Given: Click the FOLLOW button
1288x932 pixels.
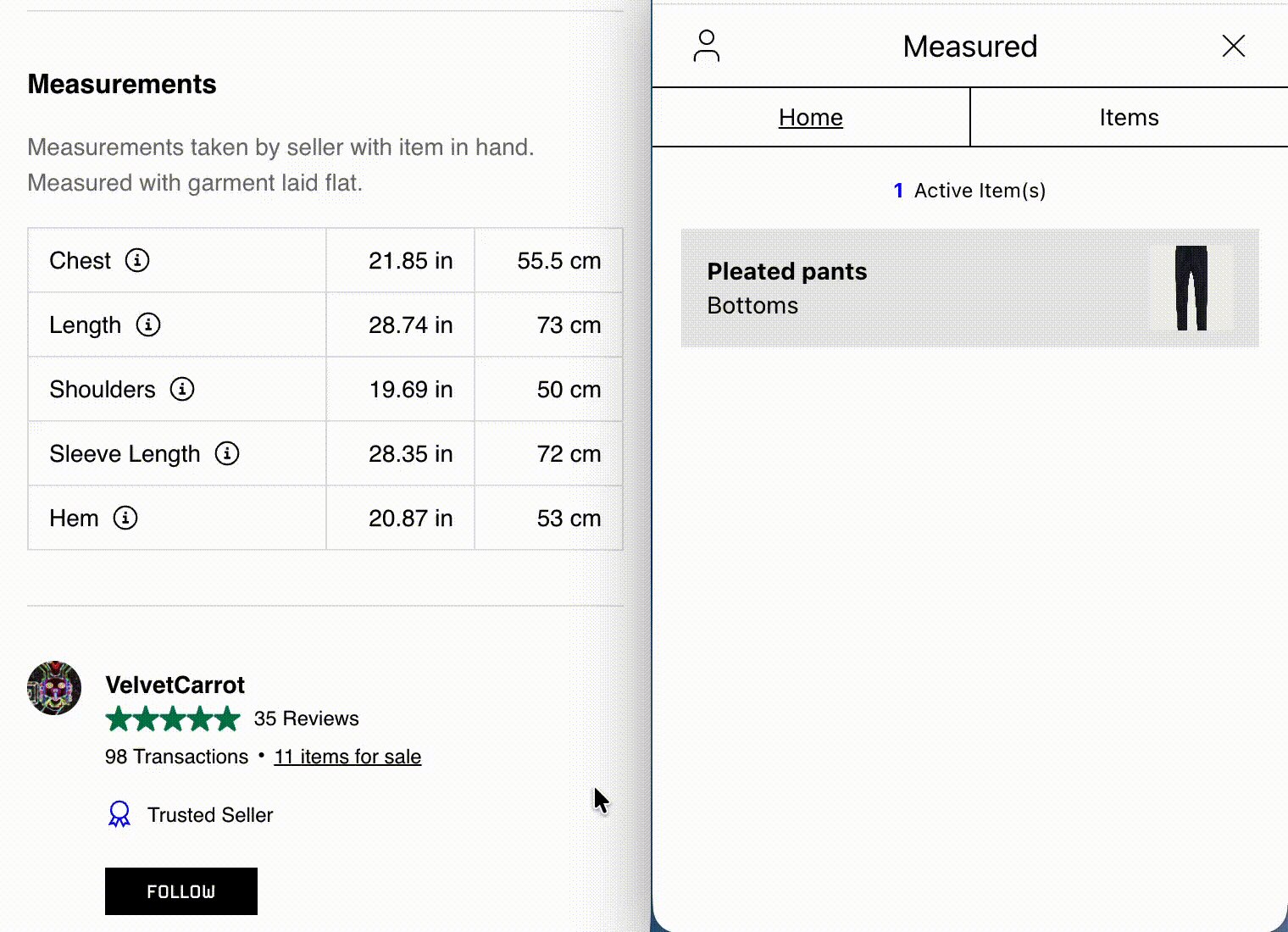Looking at the screenshot, I should point(180,890).
